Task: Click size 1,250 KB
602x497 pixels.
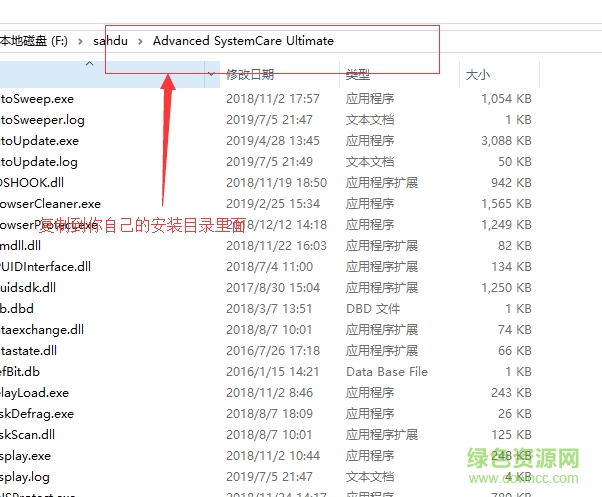Action: [507, 288]
